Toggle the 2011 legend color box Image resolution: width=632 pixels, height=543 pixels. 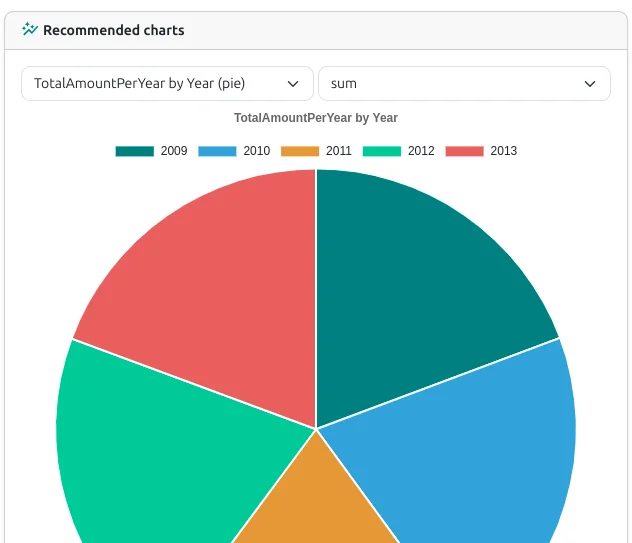click(300, 151)
